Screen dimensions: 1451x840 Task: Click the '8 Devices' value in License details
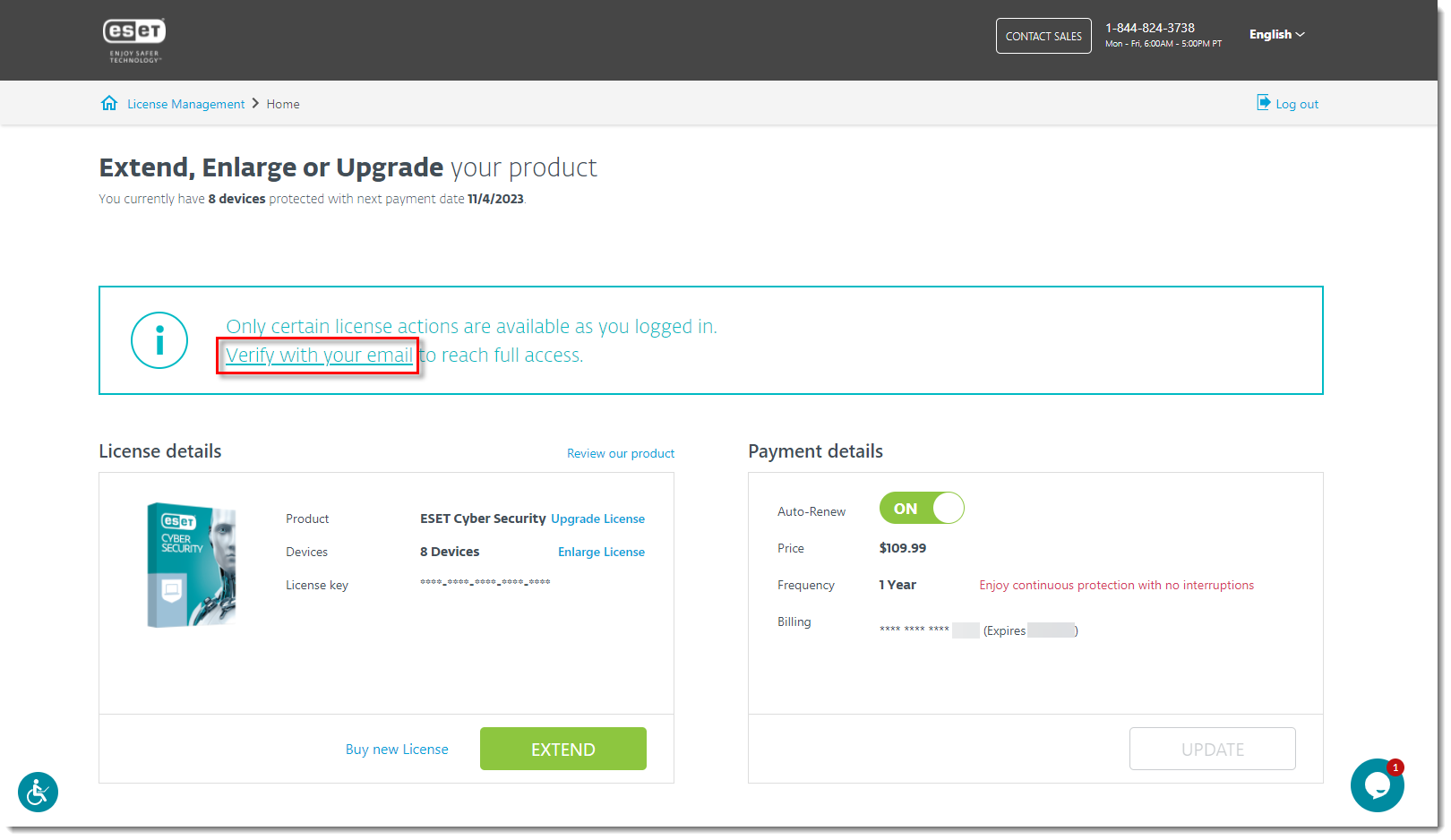click(x=450, y=552)
